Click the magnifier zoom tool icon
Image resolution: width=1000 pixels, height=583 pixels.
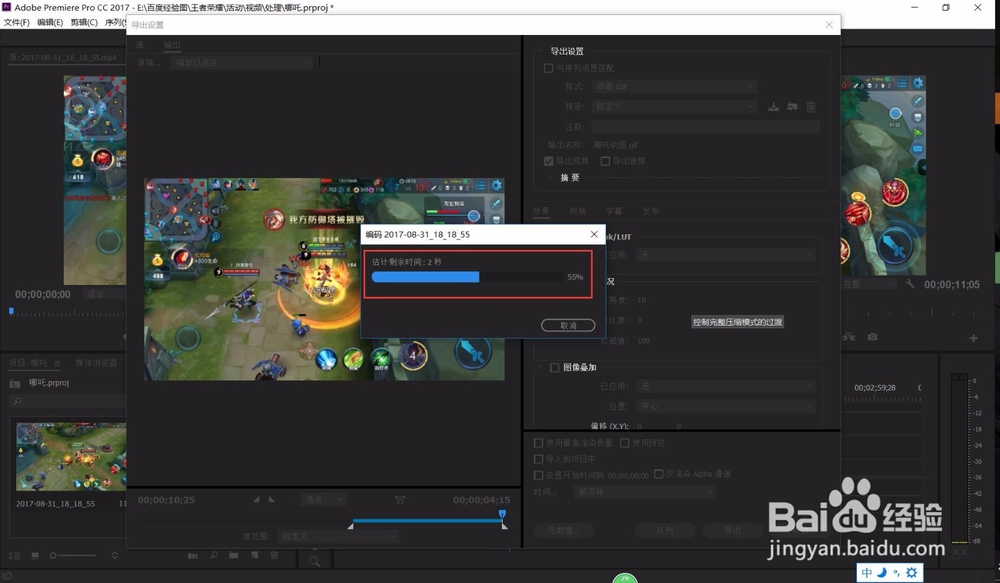pos(314,561)
